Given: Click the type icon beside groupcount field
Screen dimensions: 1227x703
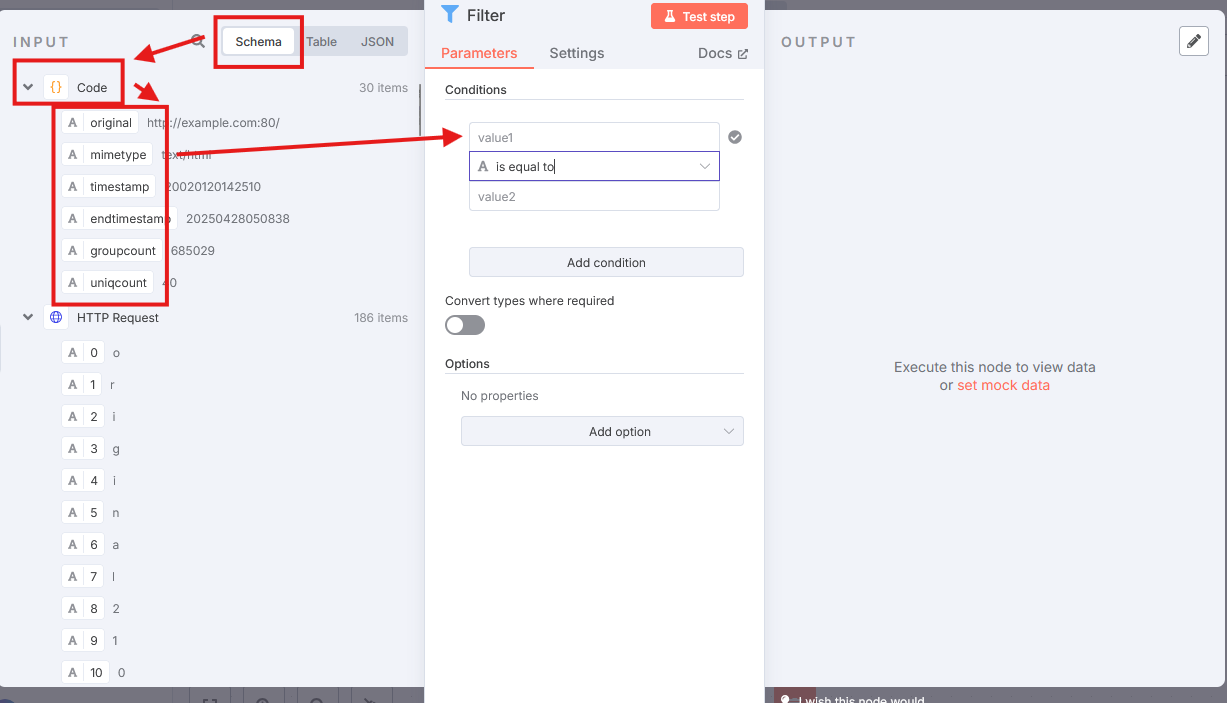Looking at the screenshot, I should pyautogui.click(x=73, y=251).
